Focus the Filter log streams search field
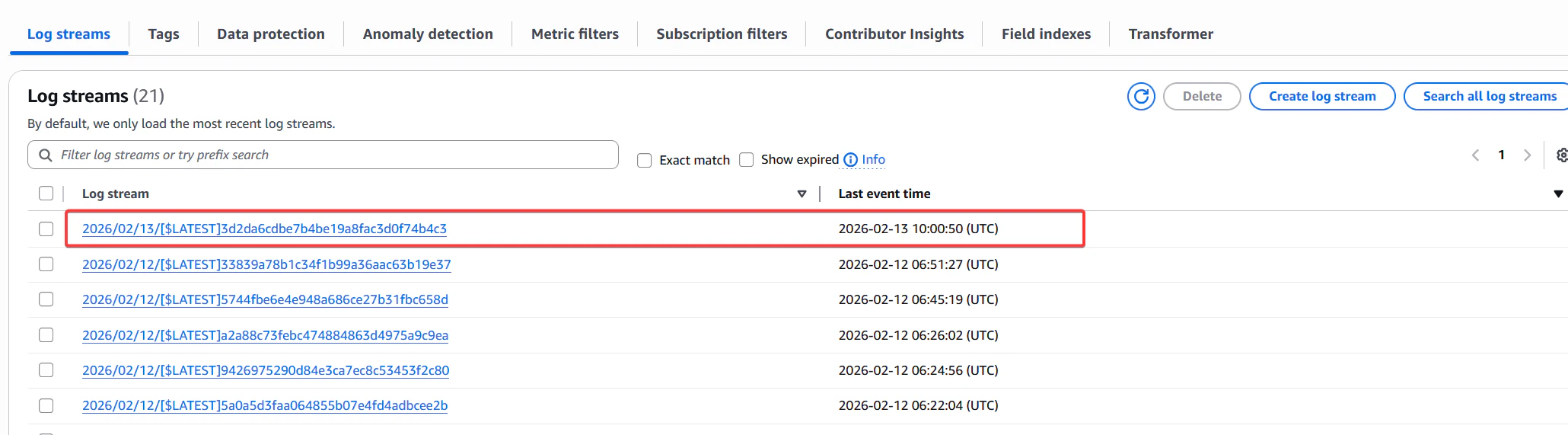 pos(323,155)
